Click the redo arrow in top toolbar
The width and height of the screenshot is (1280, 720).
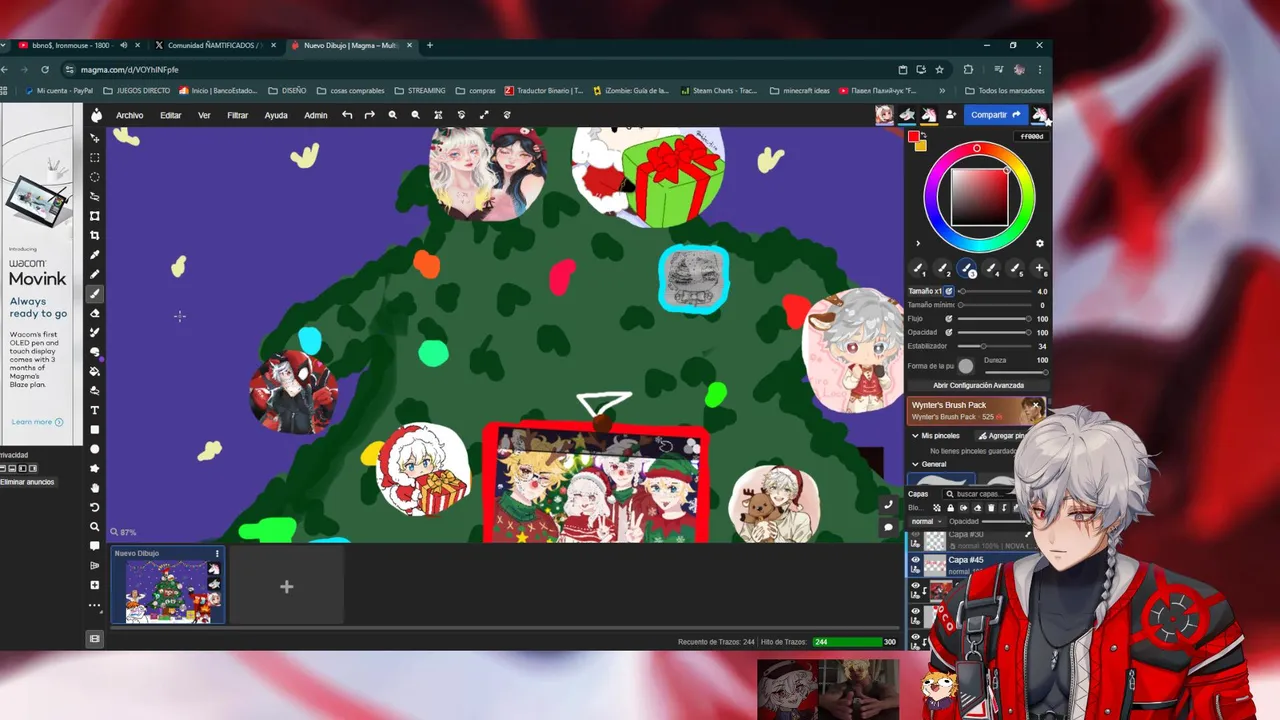369,115
